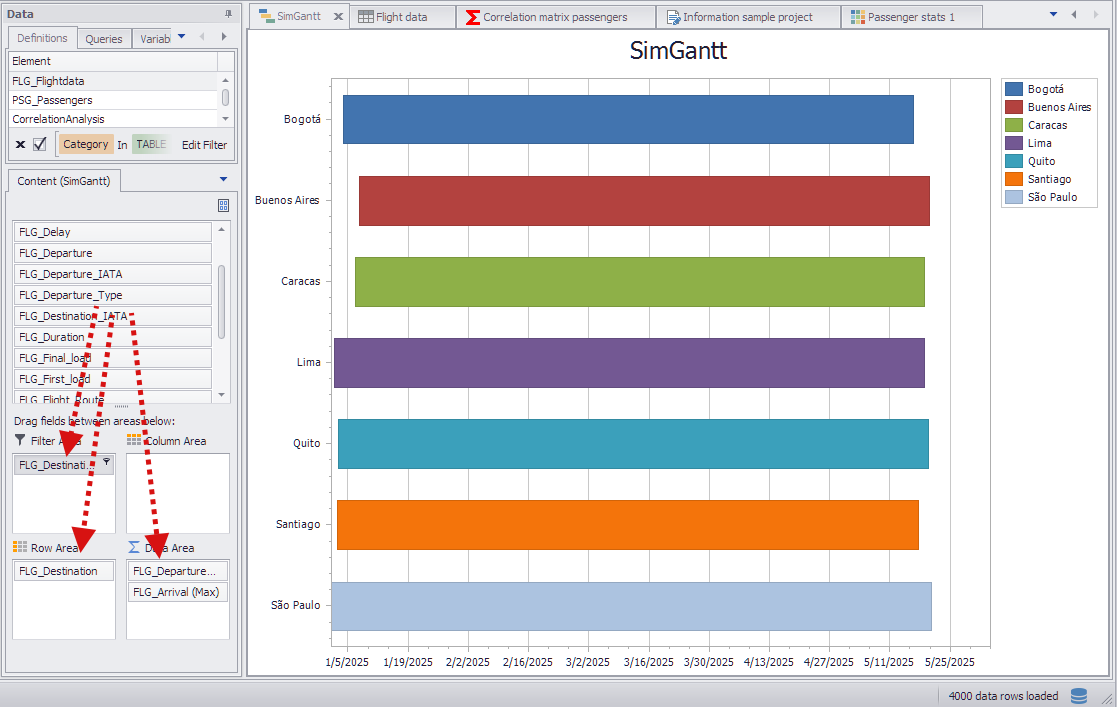This screenshot has width=1117, height=707.
Task: Select the Category filter condition token
Action: 85,145
